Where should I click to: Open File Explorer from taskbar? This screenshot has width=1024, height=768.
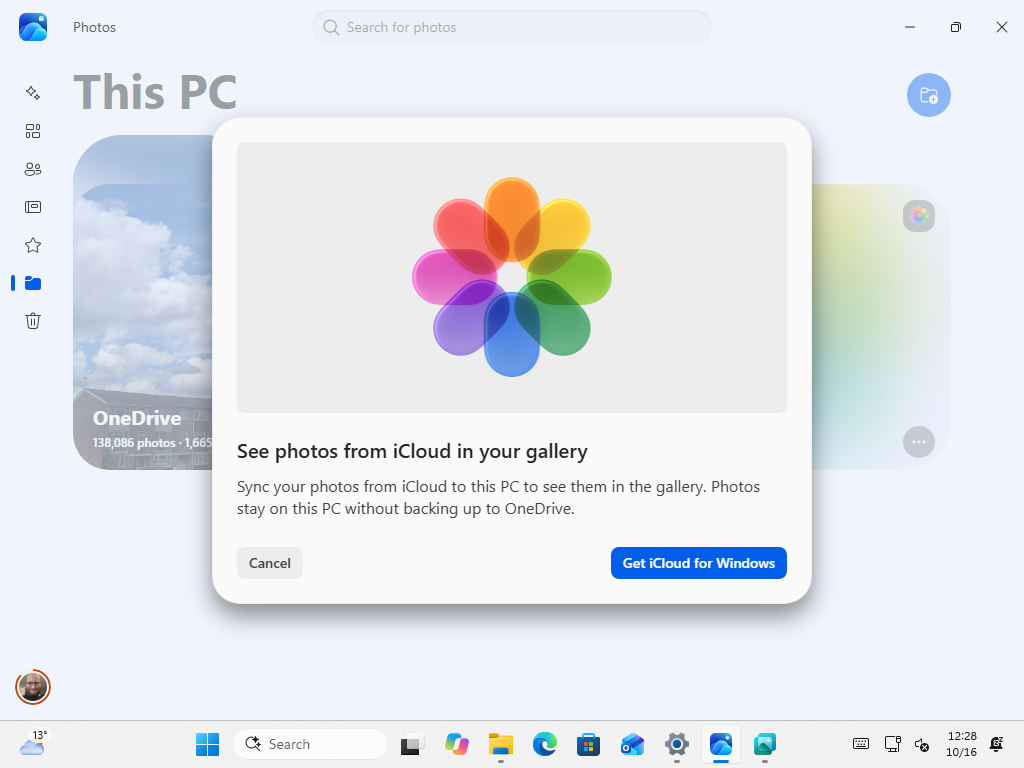click(x=501, y=744)
